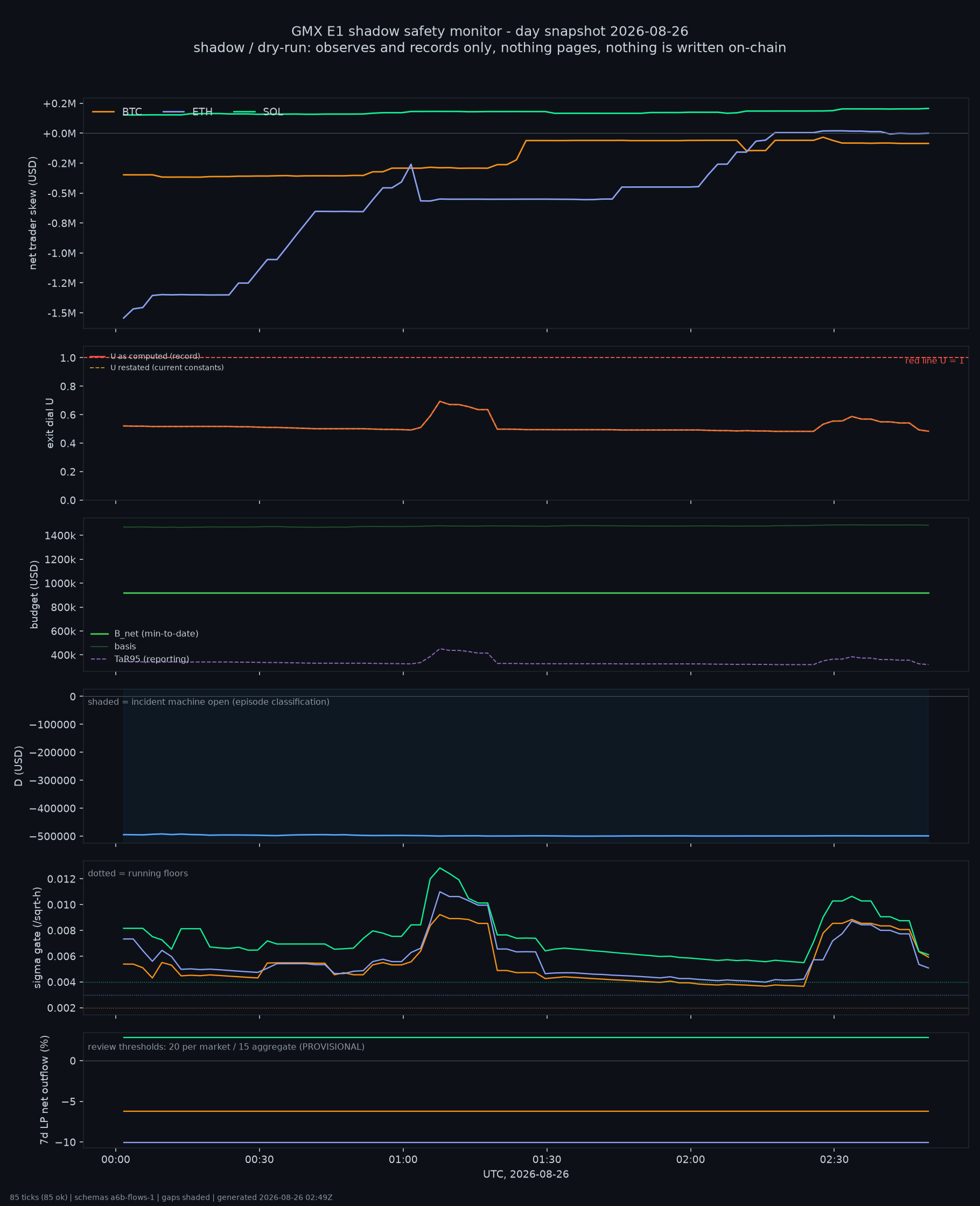Click the '1.0' exit dial tick label
The width and height of the screenshot is (980, 1206).
pyautogui.click(x=68, y=358)
